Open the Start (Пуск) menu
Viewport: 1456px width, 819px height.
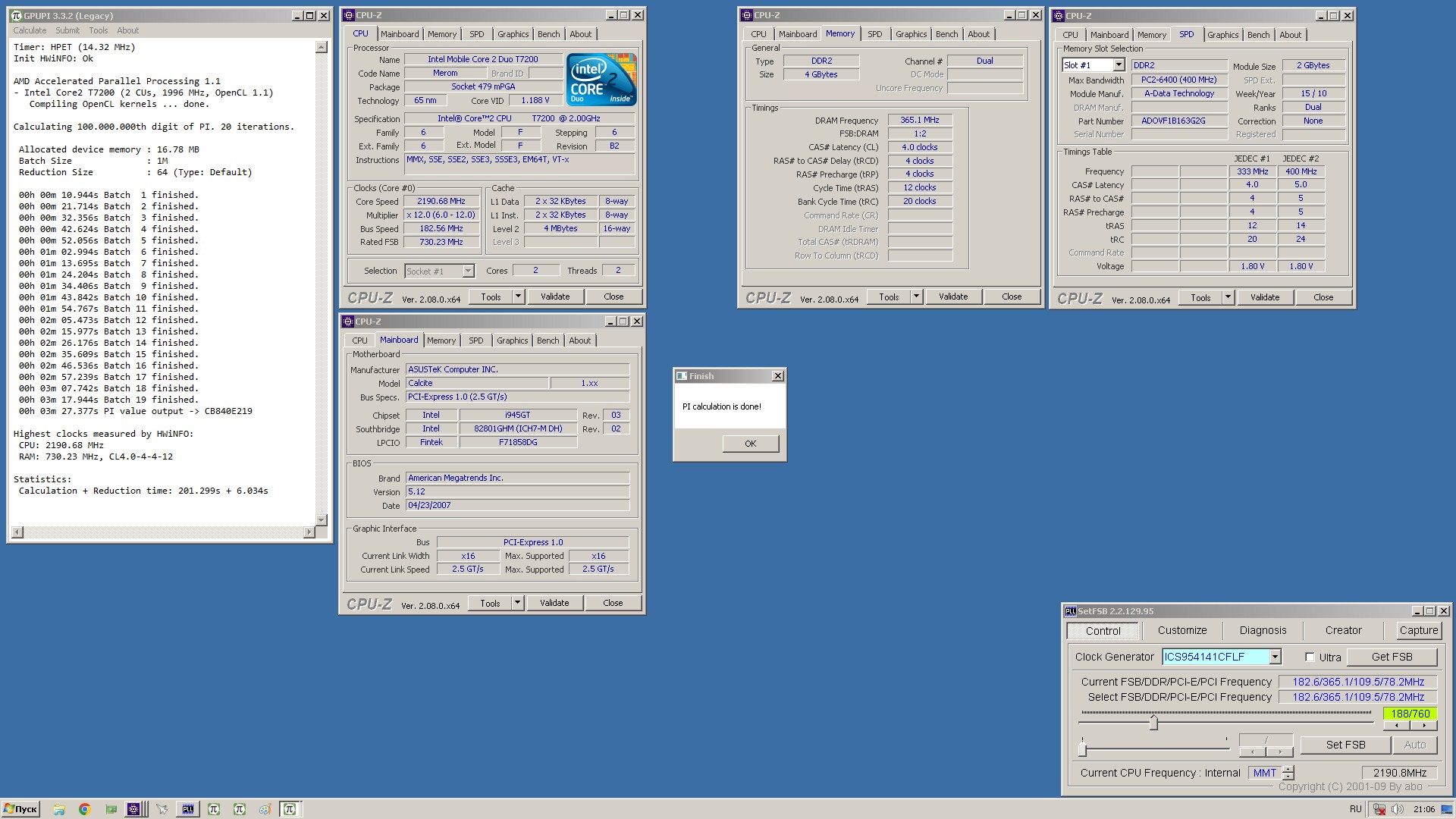point(20,809)
